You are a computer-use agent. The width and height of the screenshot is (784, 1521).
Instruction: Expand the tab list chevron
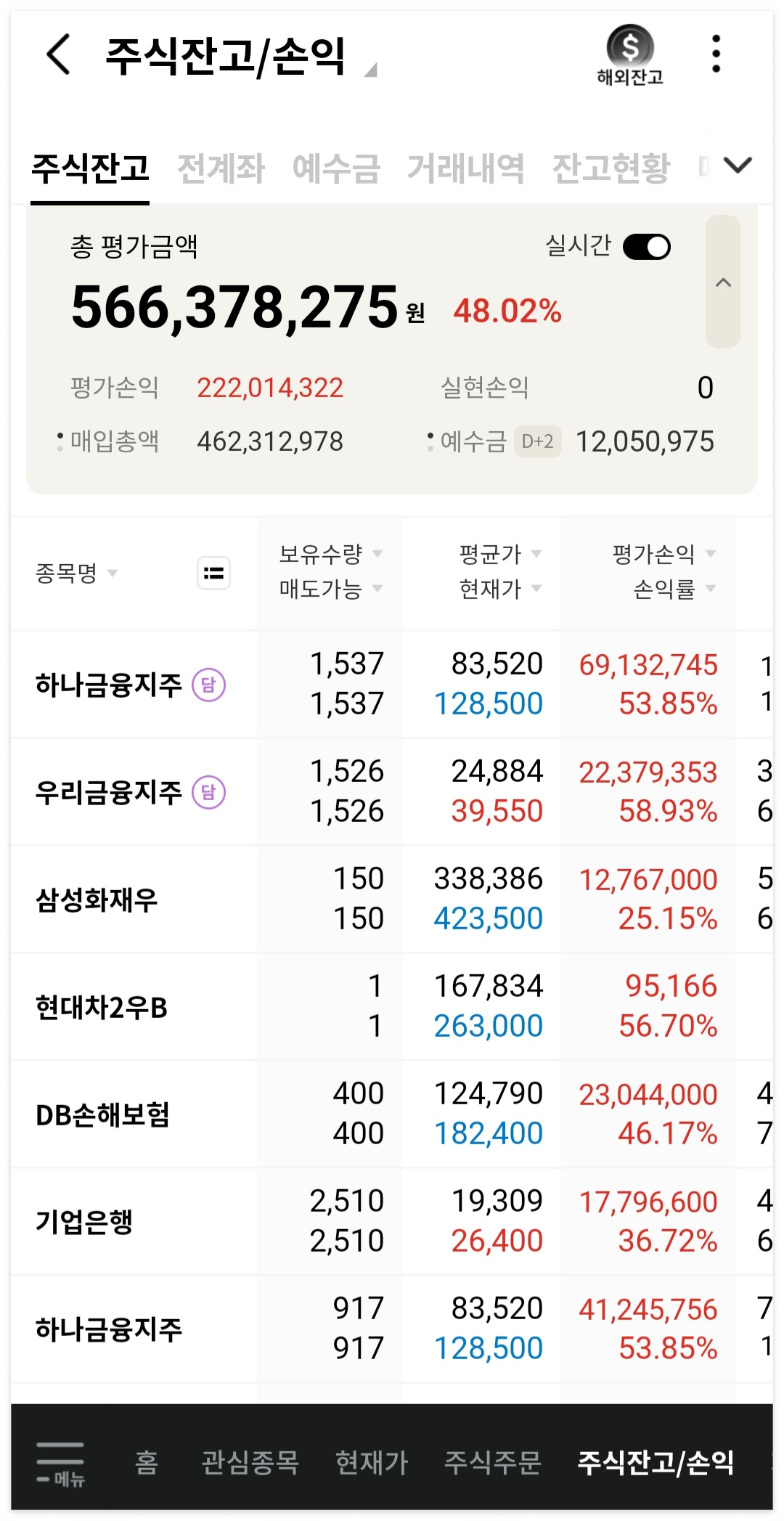coord(738,166)
